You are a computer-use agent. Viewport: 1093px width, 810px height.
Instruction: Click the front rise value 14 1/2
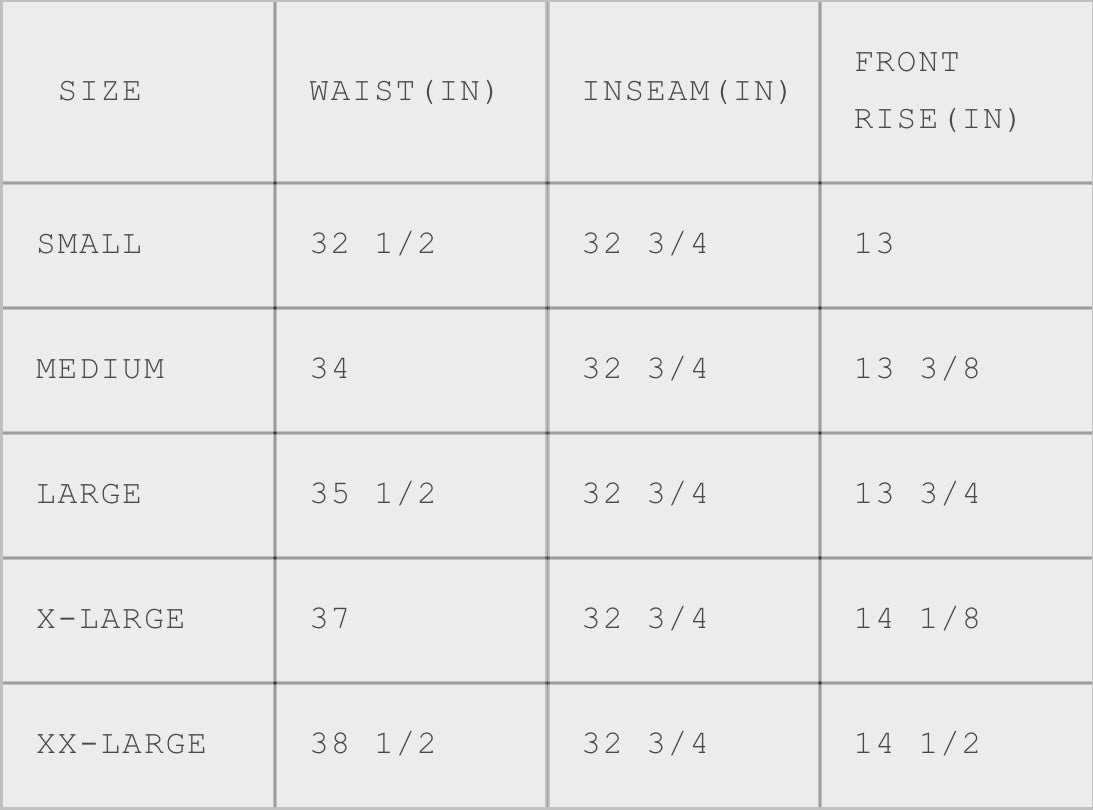click(x=917, y=744)
